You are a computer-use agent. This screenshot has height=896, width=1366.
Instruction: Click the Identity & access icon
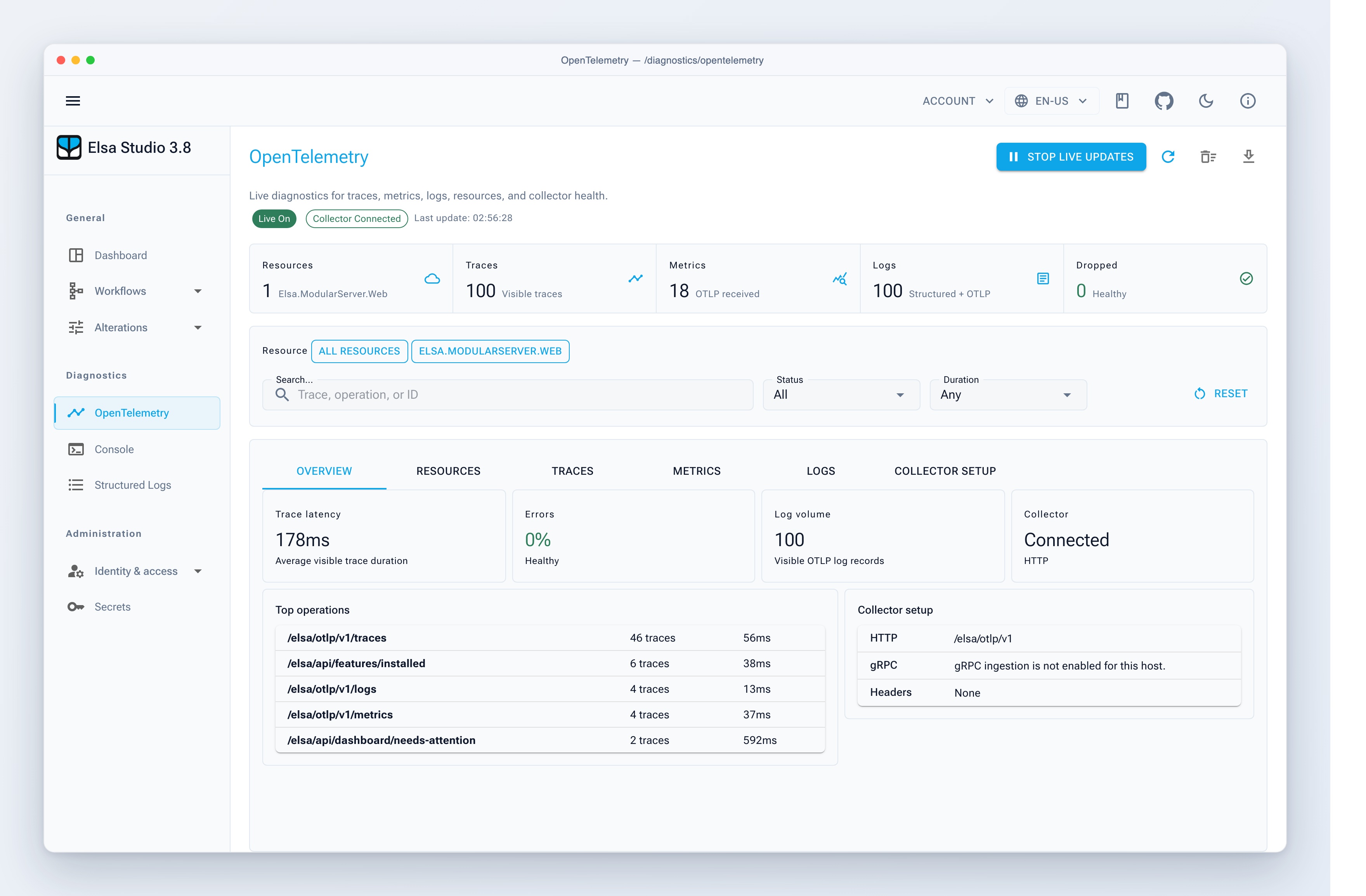76,571
